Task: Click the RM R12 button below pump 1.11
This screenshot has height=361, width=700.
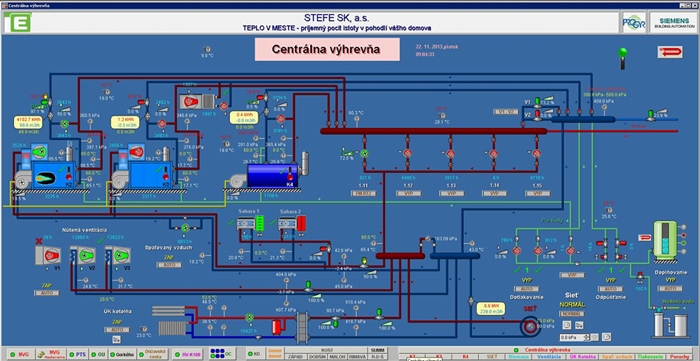Action: 363,193
